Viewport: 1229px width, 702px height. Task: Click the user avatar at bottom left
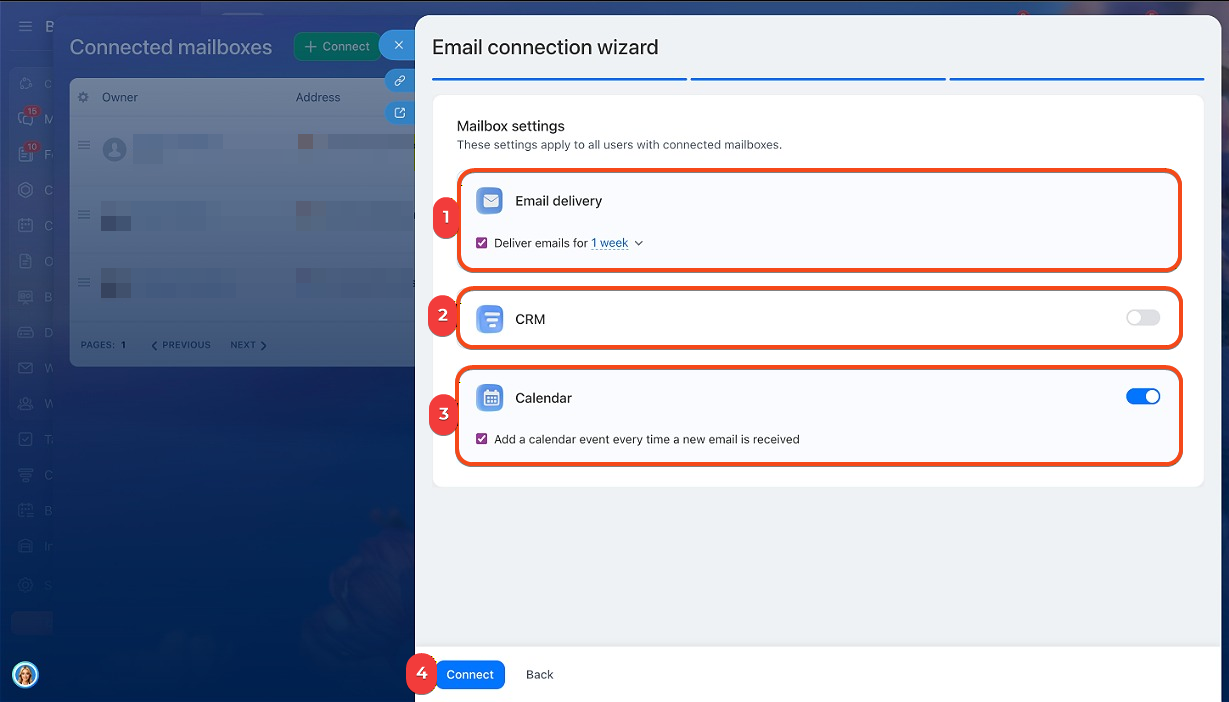tap(25, 675)
